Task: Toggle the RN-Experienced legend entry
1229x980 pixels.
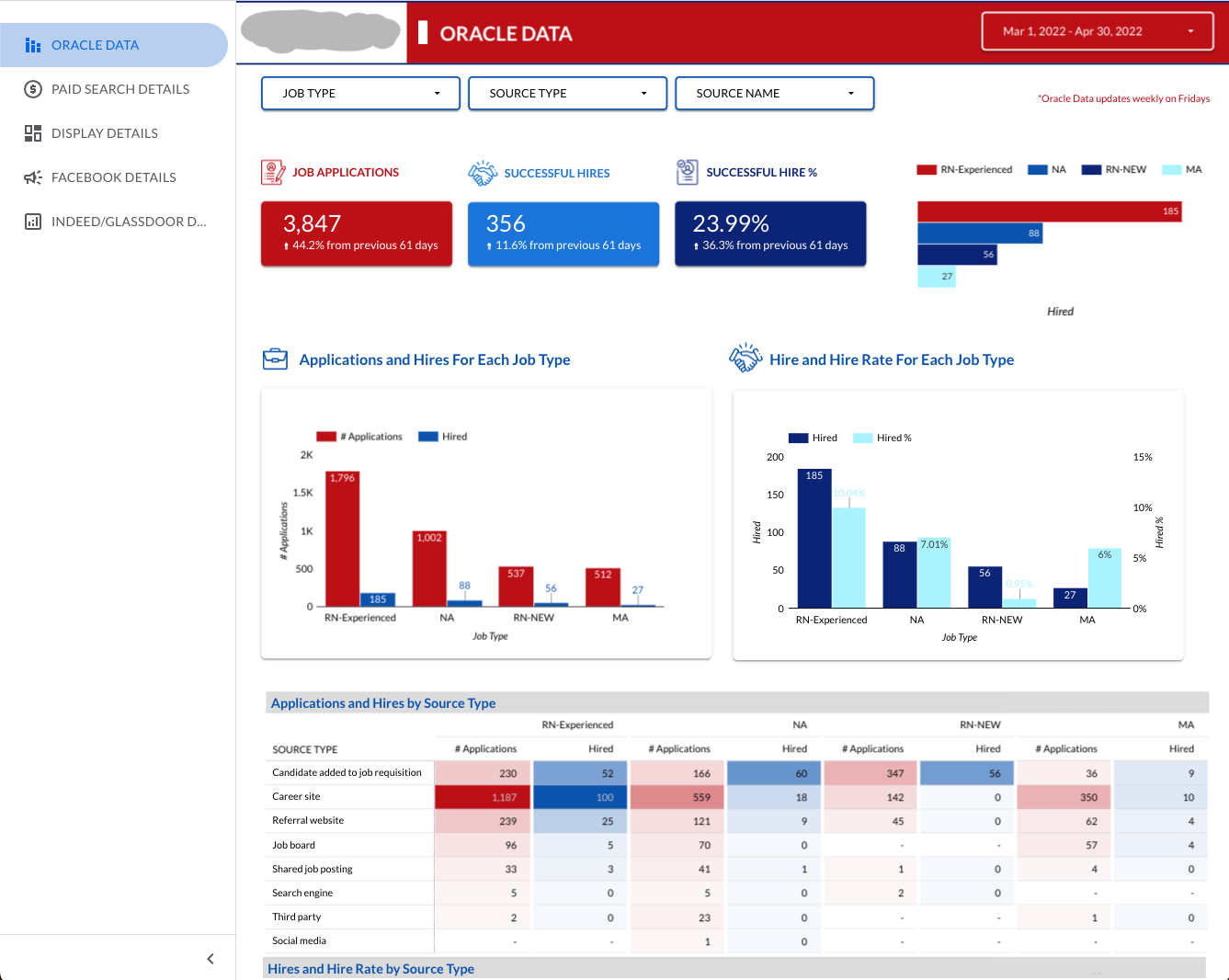Action: (964, 168)
